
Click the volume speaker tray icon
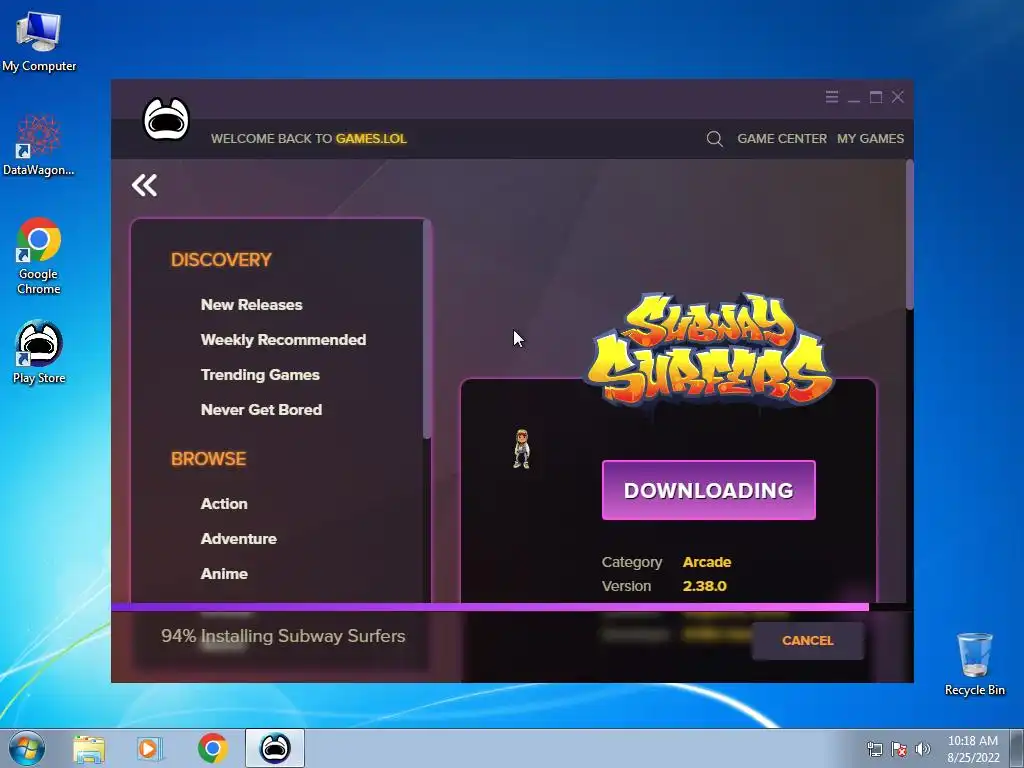[922, 749]
